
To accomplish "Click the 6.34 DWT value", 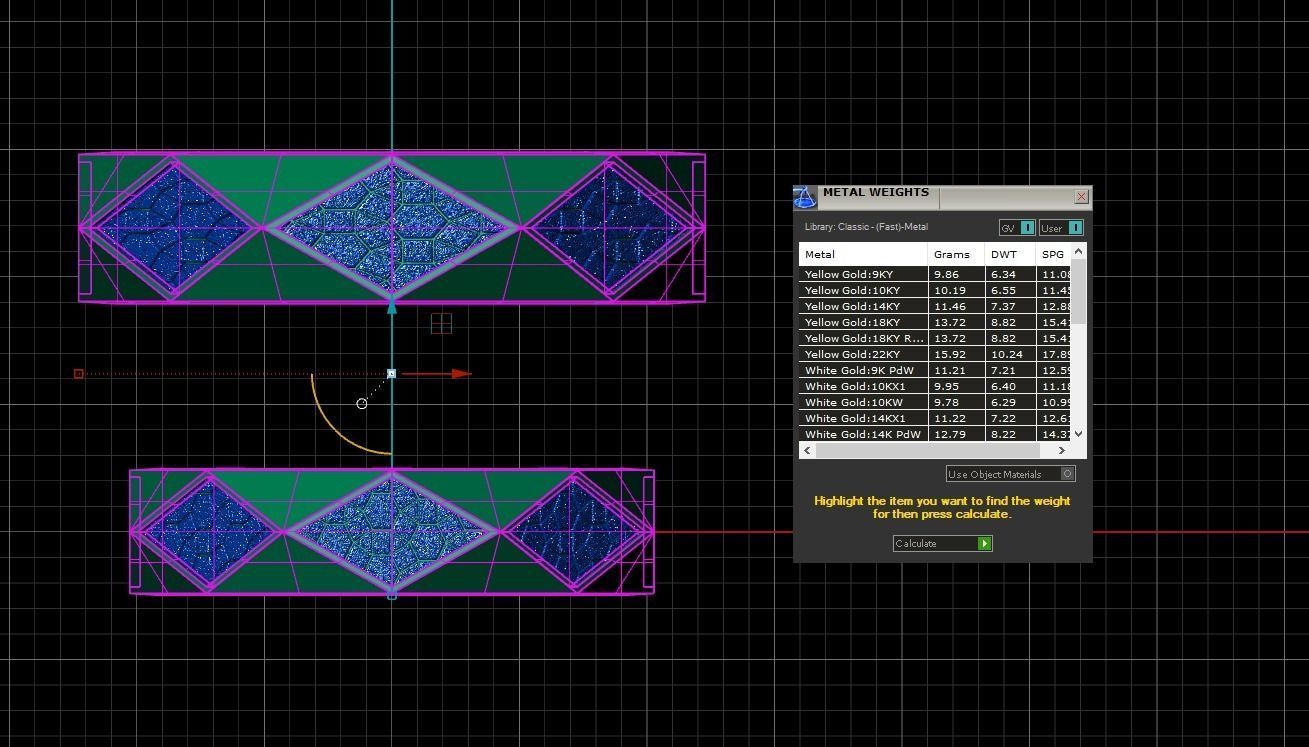I will pyautogui.click(x=1003, y=274).
